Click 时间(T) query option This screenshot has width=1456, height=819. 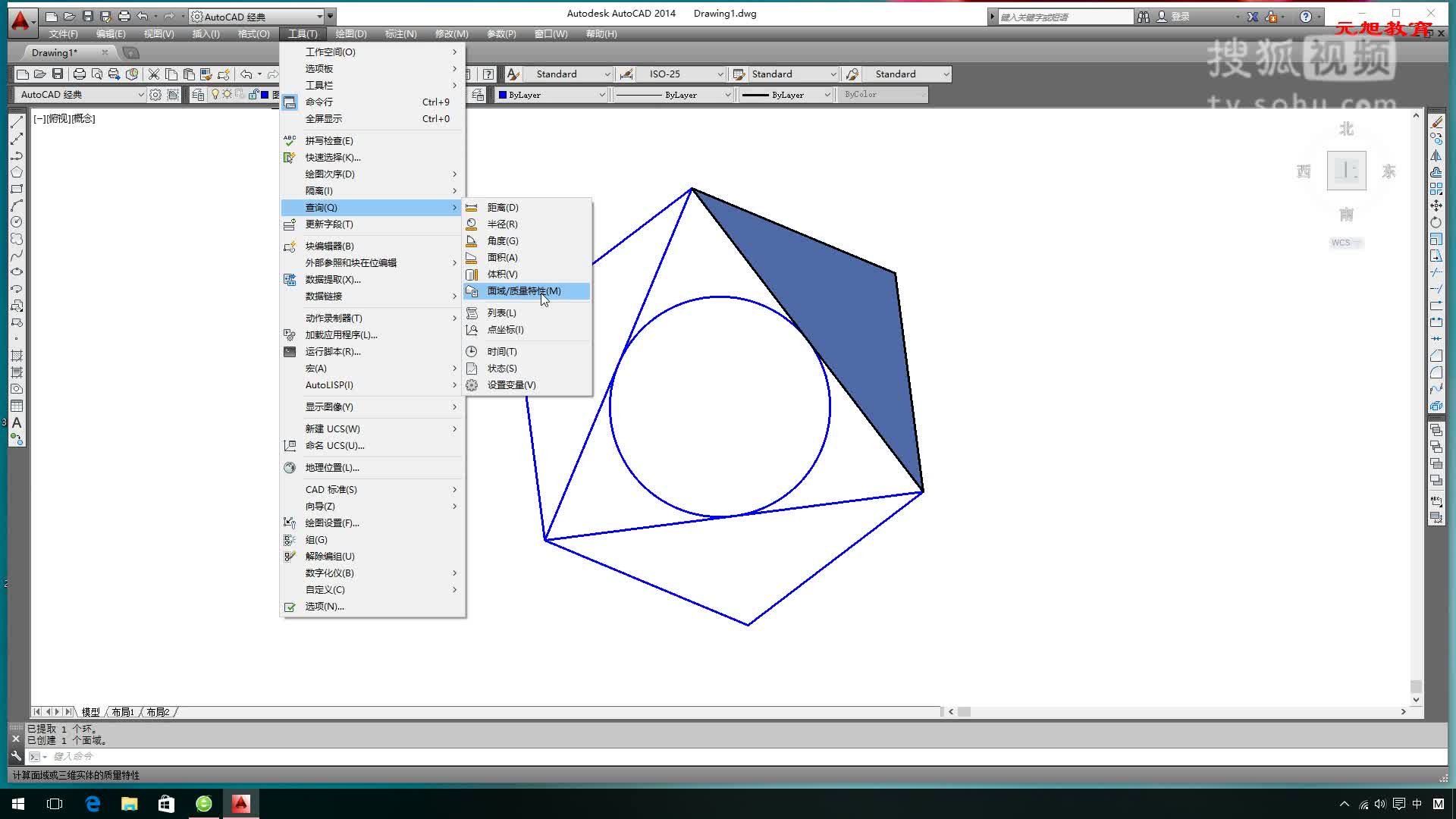click(x=502, y=351)
